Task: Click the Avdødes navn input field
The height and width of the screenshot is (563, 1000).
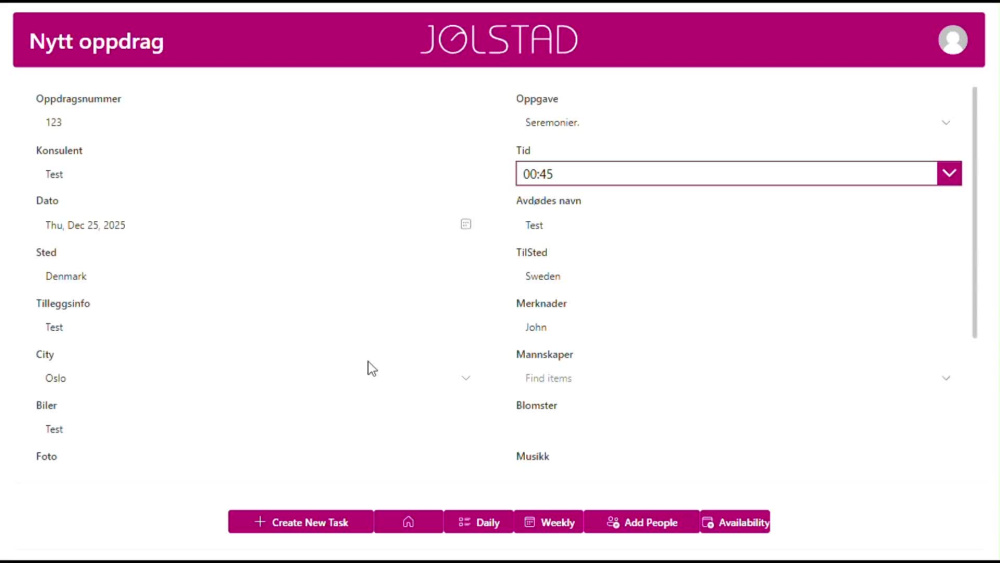Action: (x=738, y=225)
